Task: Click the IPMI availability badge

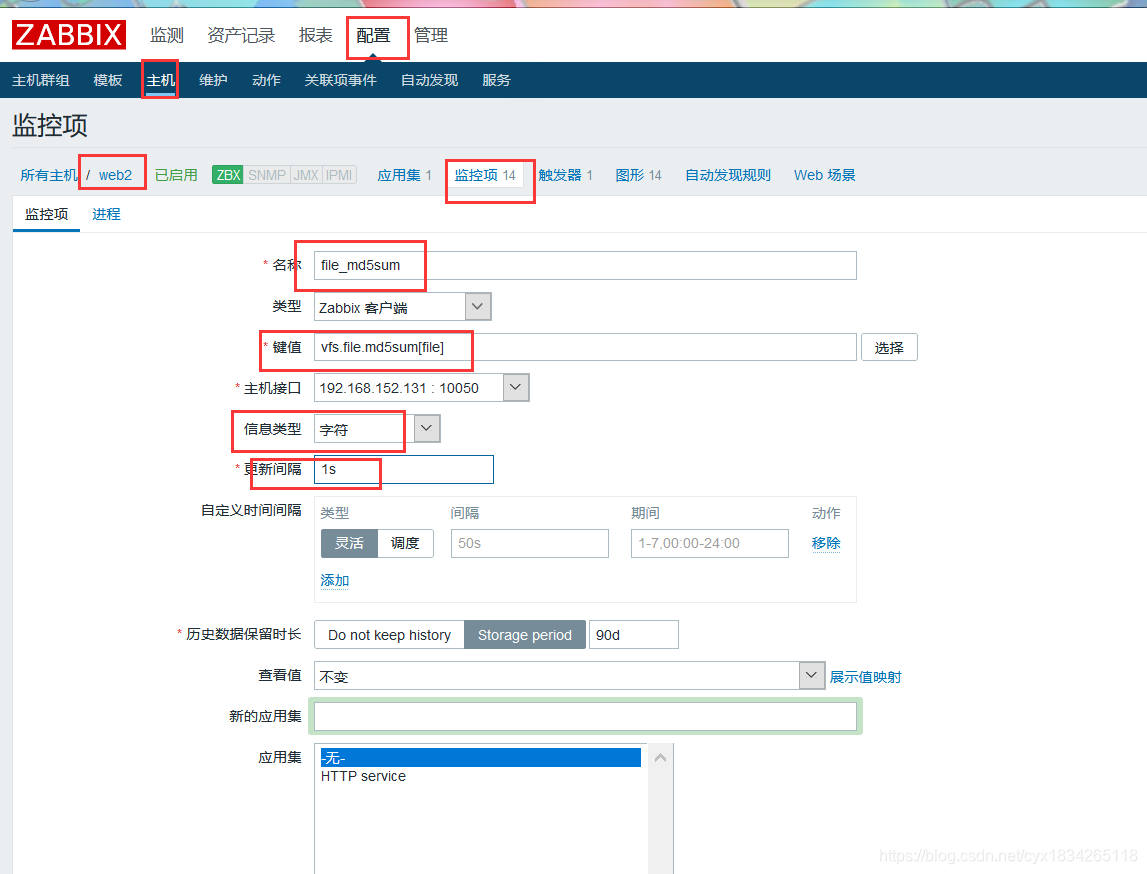Action: 339,175
